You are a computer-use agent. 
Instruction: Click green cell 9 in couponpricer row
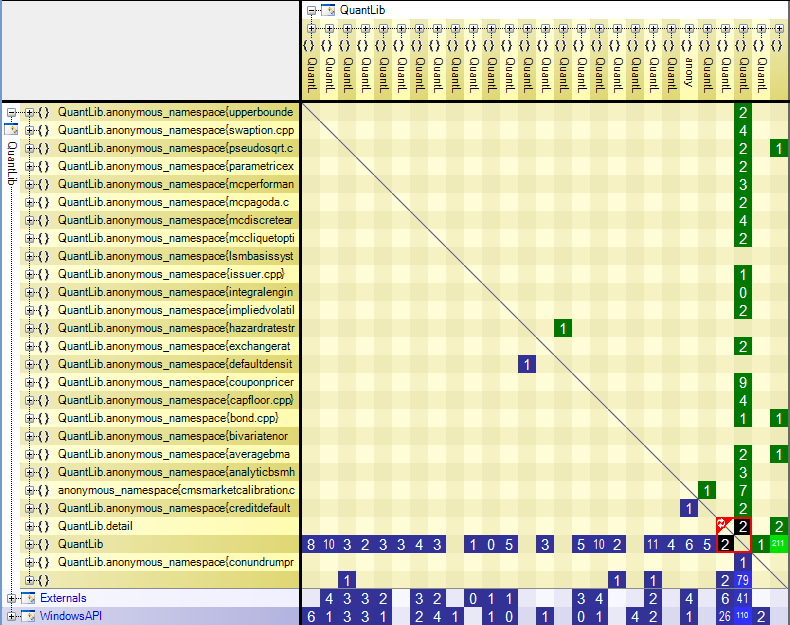coord(743,382)
